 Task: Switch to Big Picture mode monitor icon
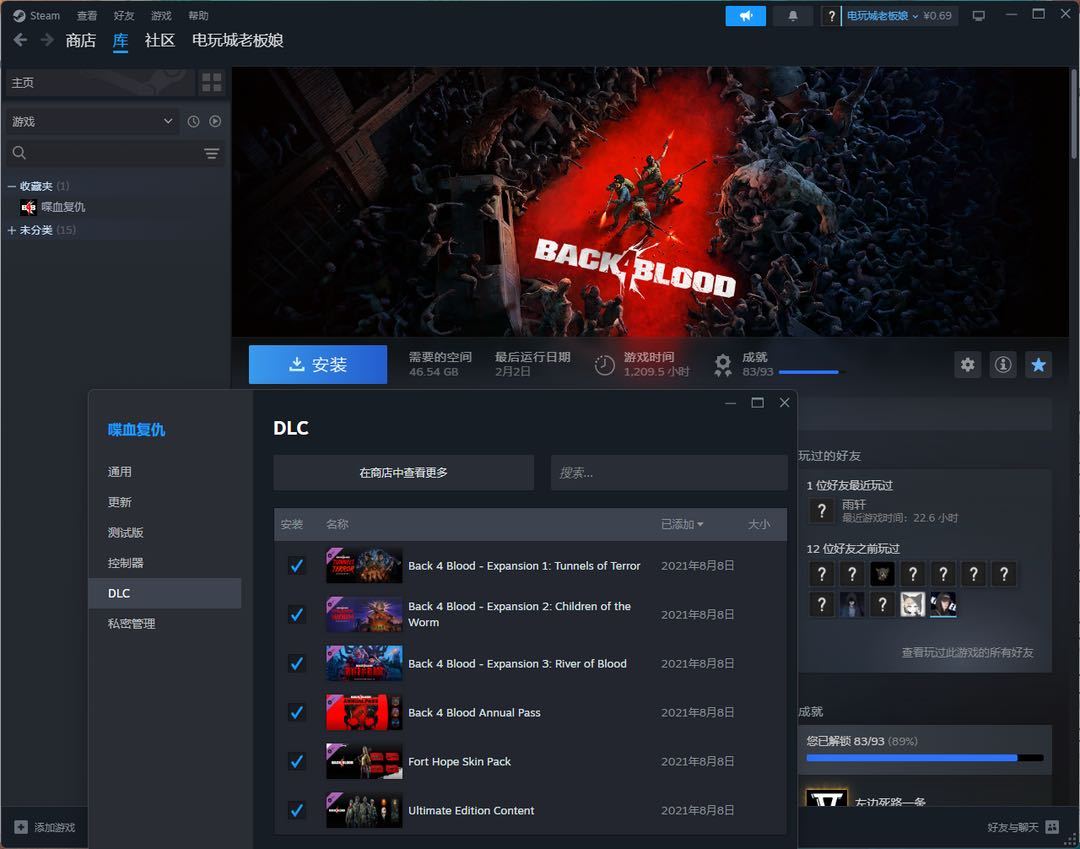point(978,16)
